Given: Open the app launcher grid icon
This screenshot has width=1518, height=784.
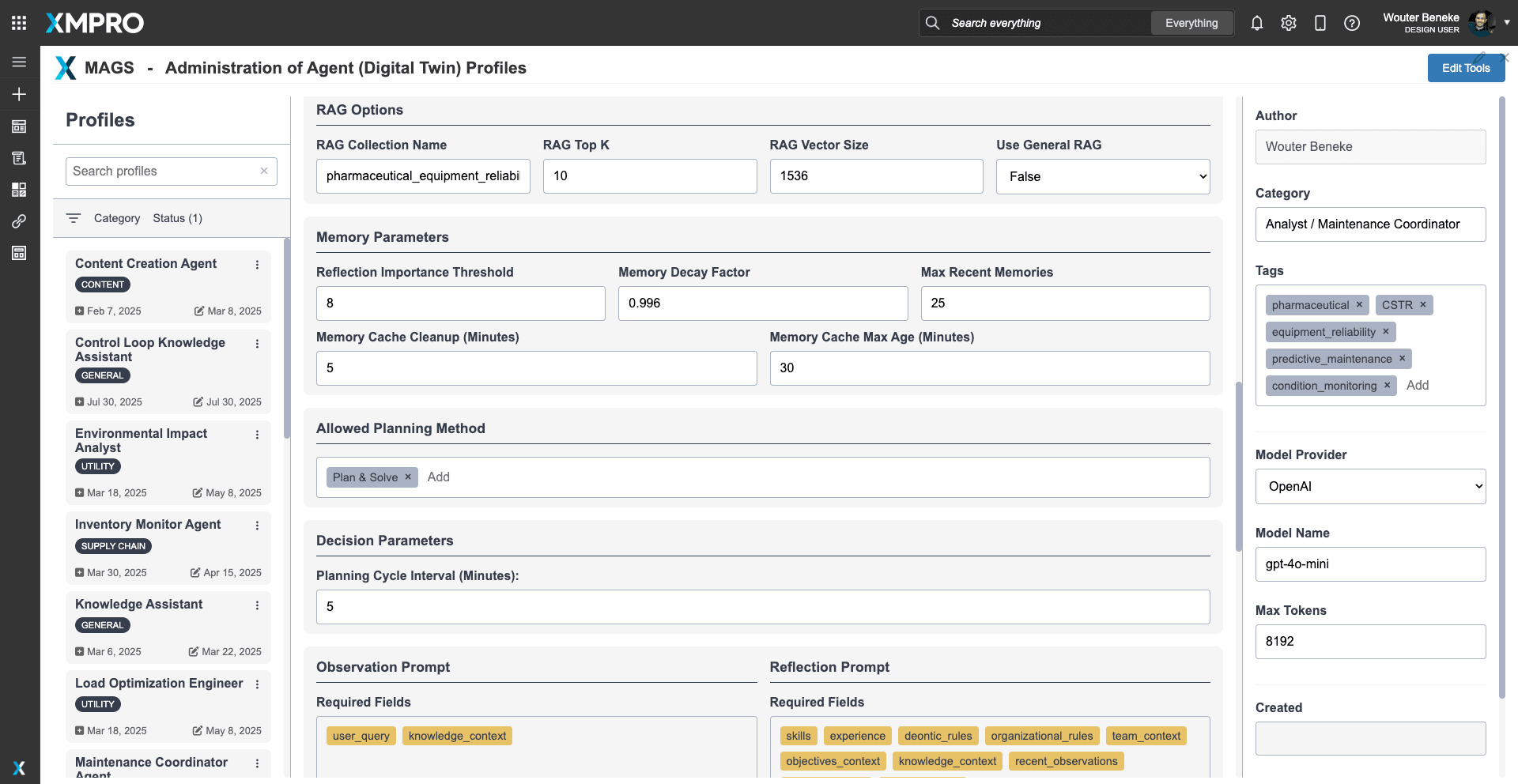Looking at the screenshot, I should [x=19, y=23].
